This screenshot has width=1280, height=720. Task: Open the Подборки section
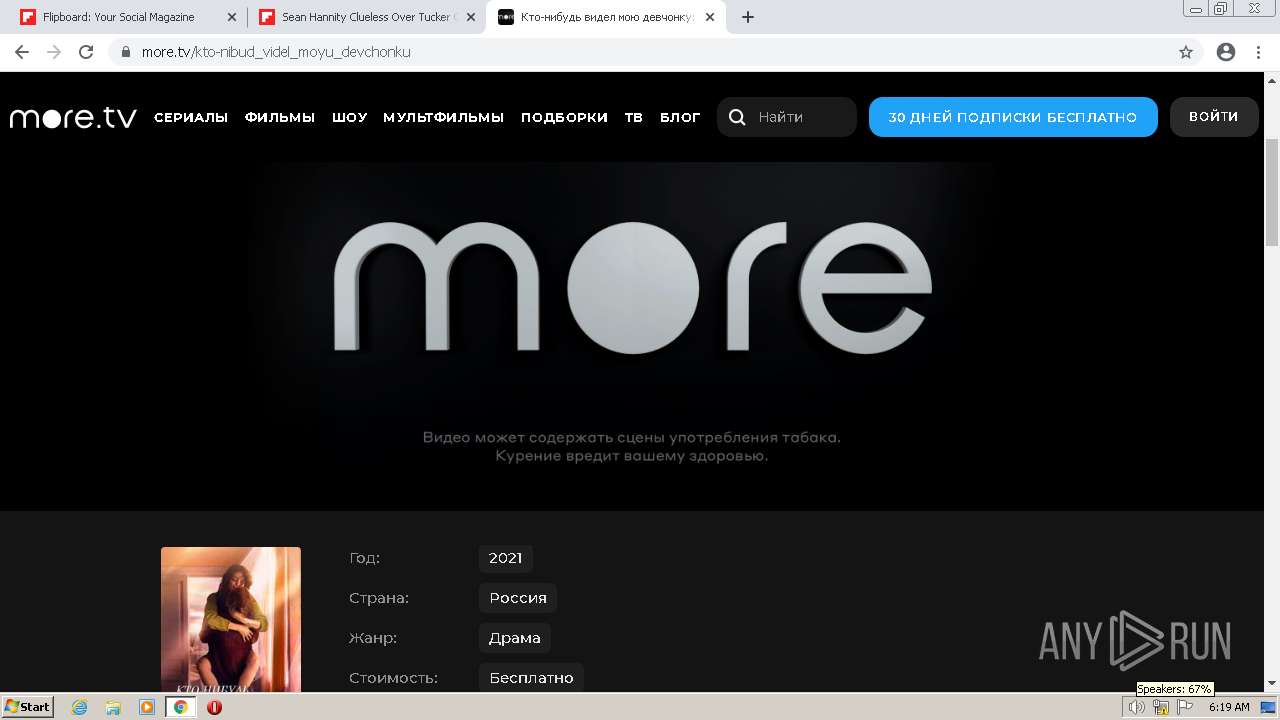(564, 117)
